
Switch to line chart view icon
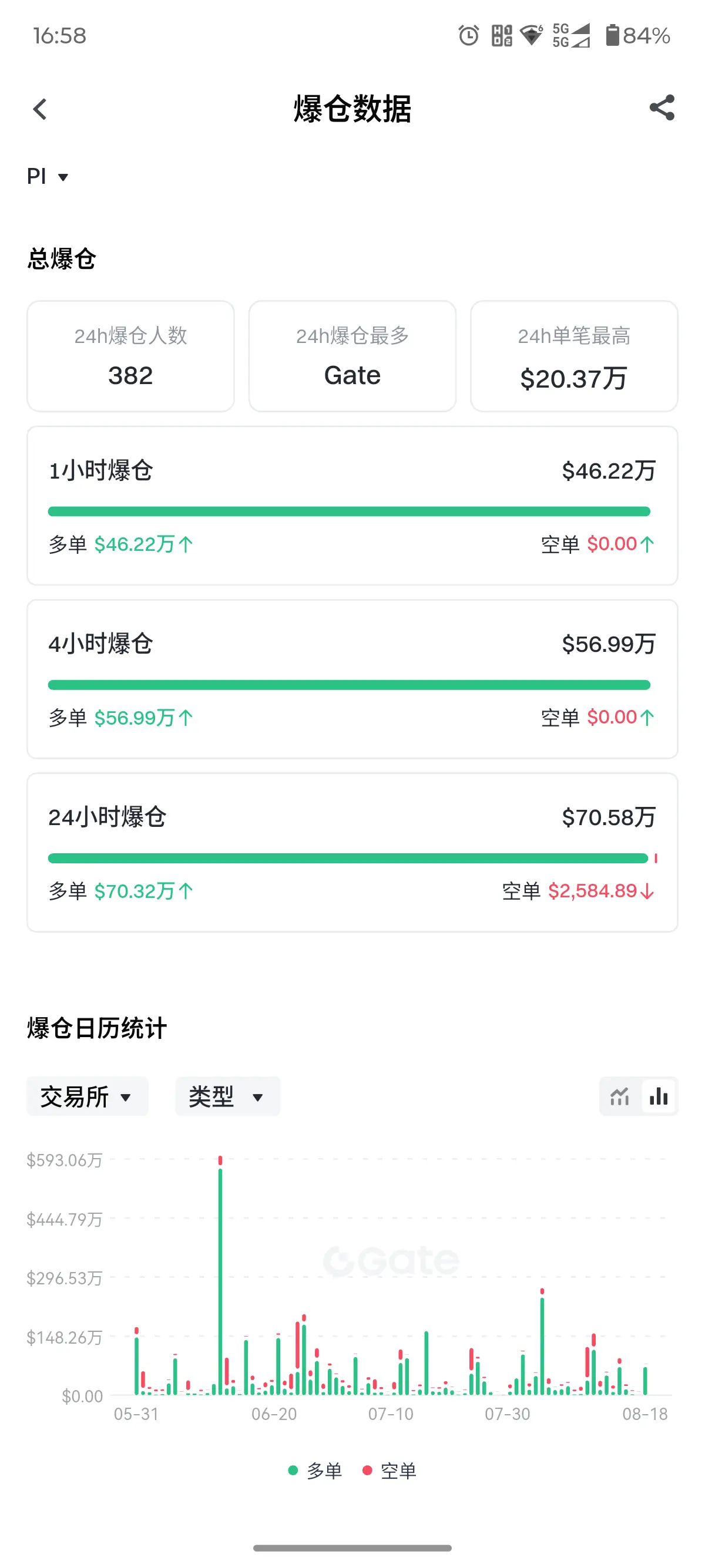(620, 1096)
